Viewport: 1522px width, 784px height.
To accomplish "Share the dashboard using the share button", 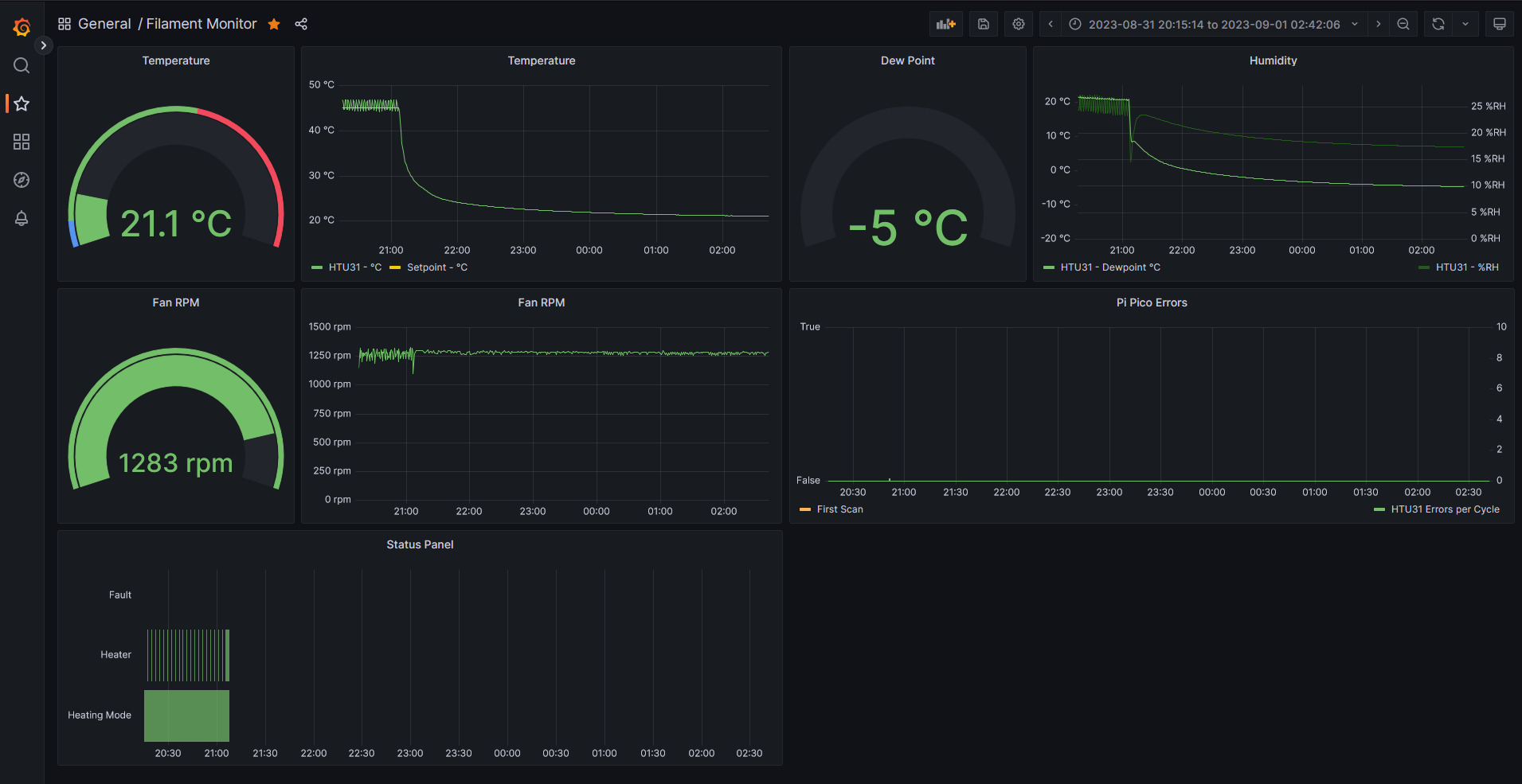I will [x=301, y=24].
